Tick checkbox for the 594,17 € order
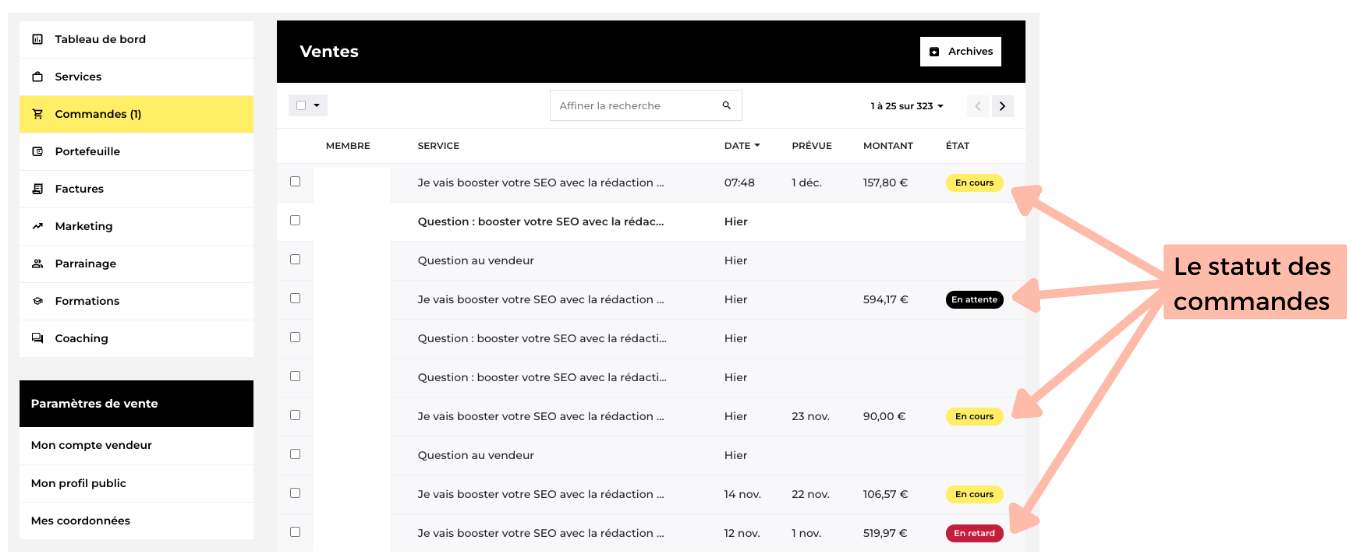 295,298
